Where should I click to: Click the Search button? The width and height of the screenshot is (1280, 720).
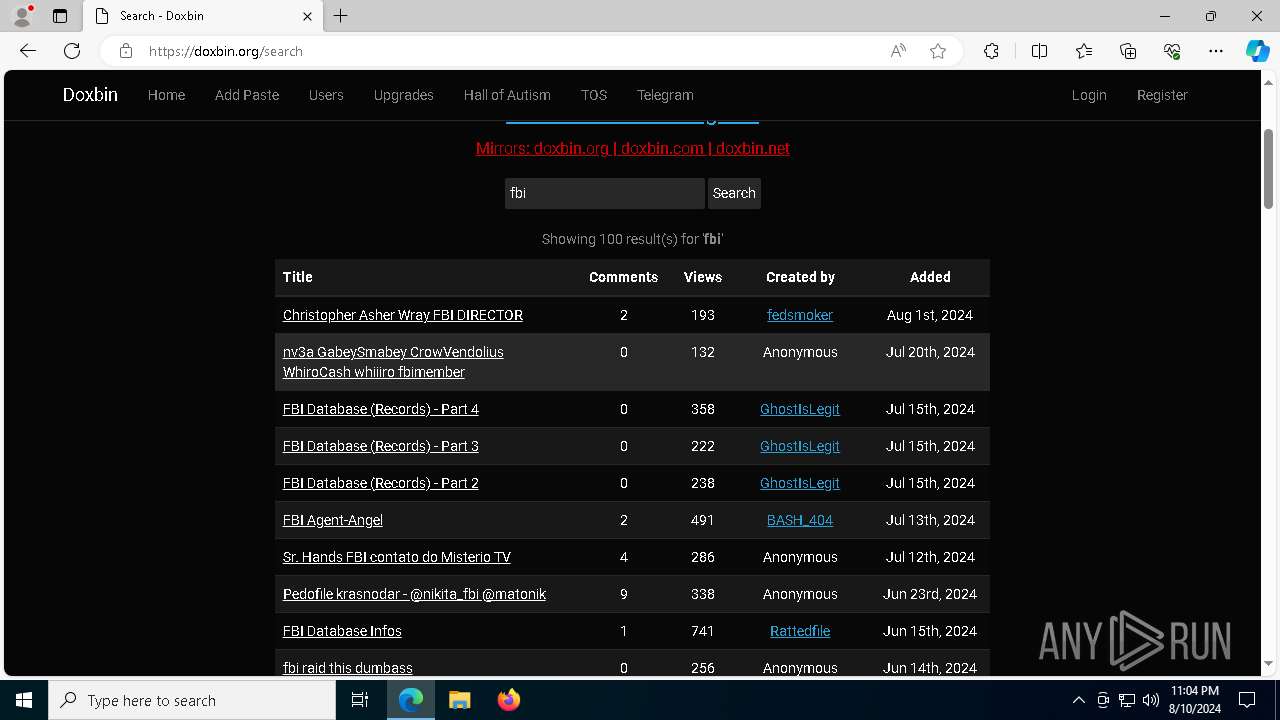(734, 193)
